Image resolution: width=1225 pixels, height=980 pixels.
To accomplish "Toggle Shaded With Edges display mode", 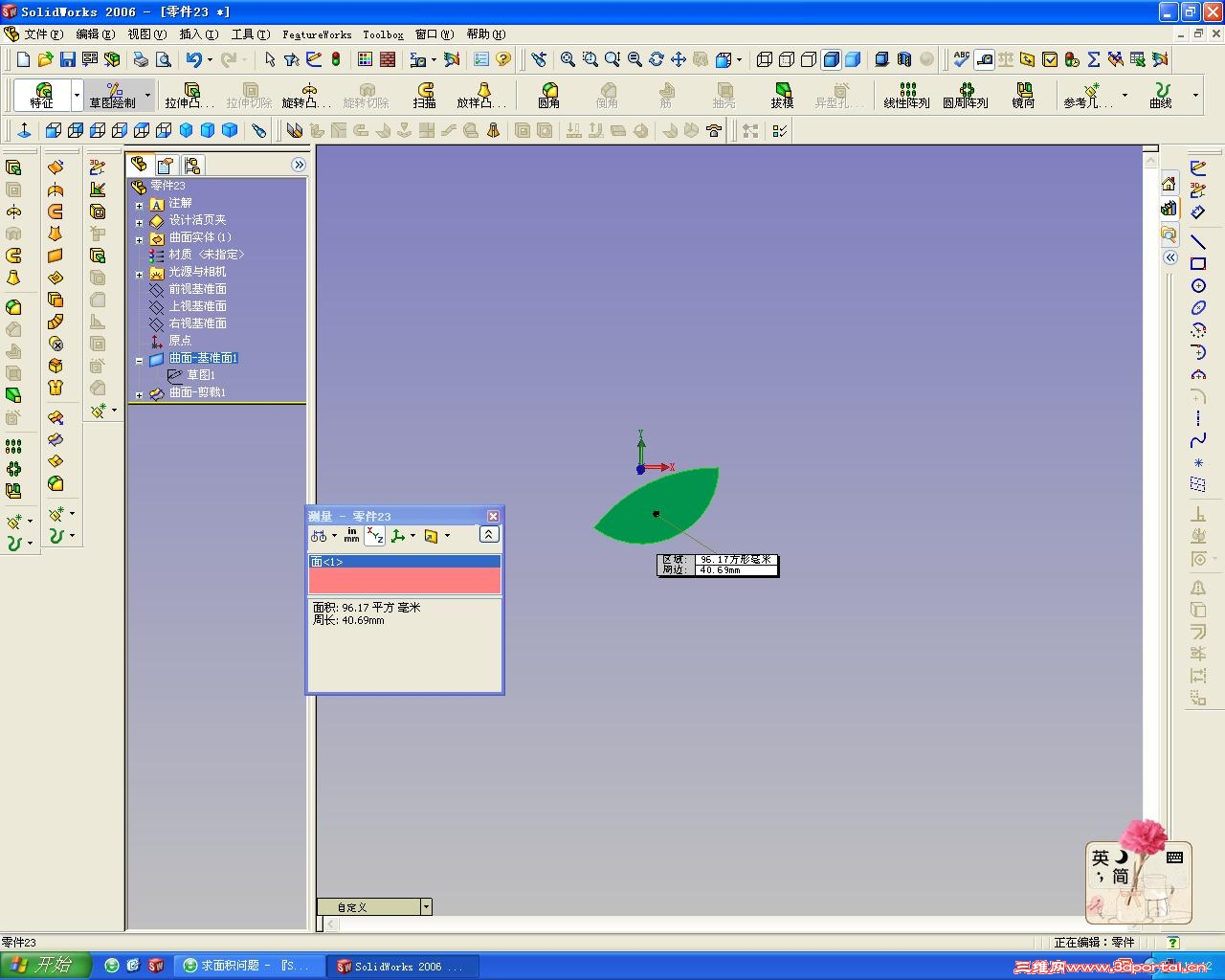I will click(831, 59).
